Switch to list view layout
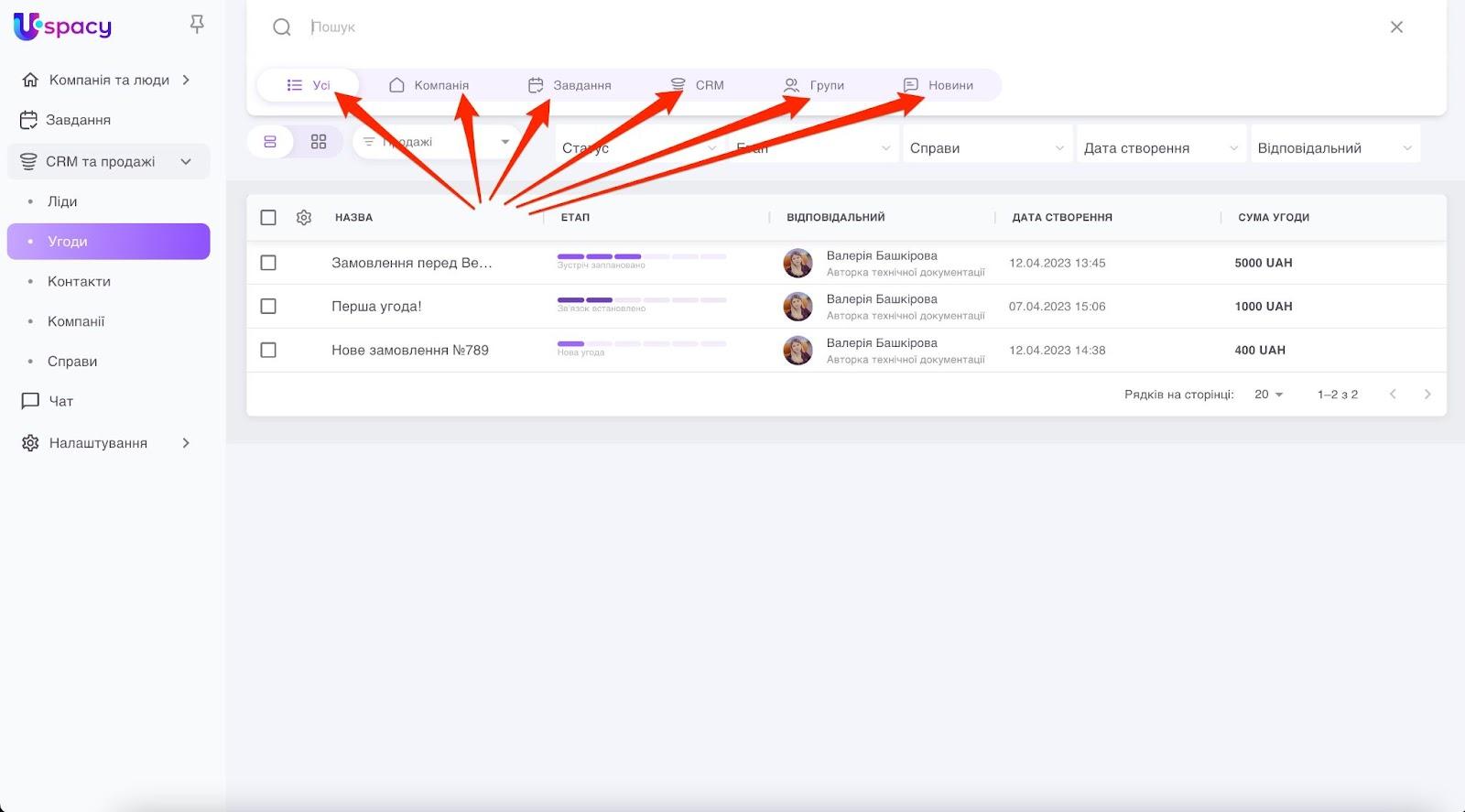The image size is (1465, 812). pos(270,142)
